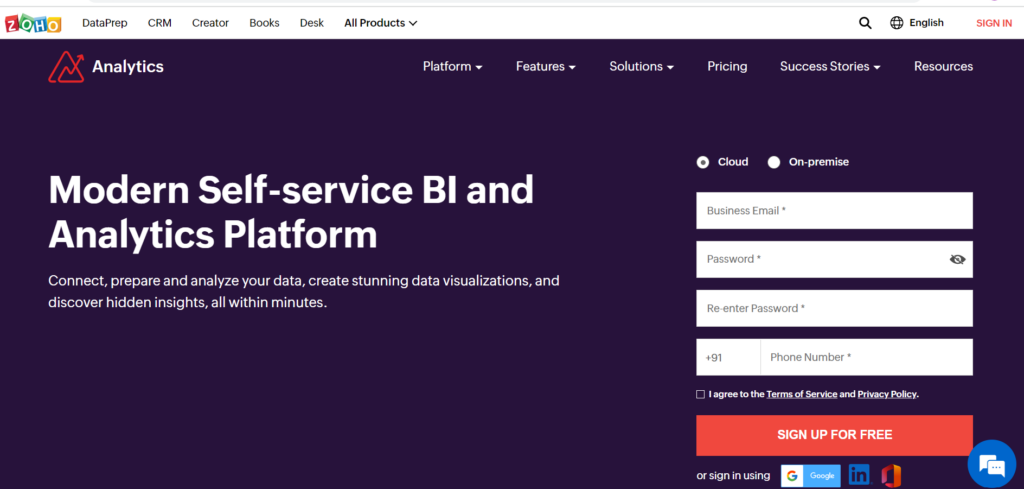
Task: Click the SIGN IN link
Action: (x=994, y=23)
